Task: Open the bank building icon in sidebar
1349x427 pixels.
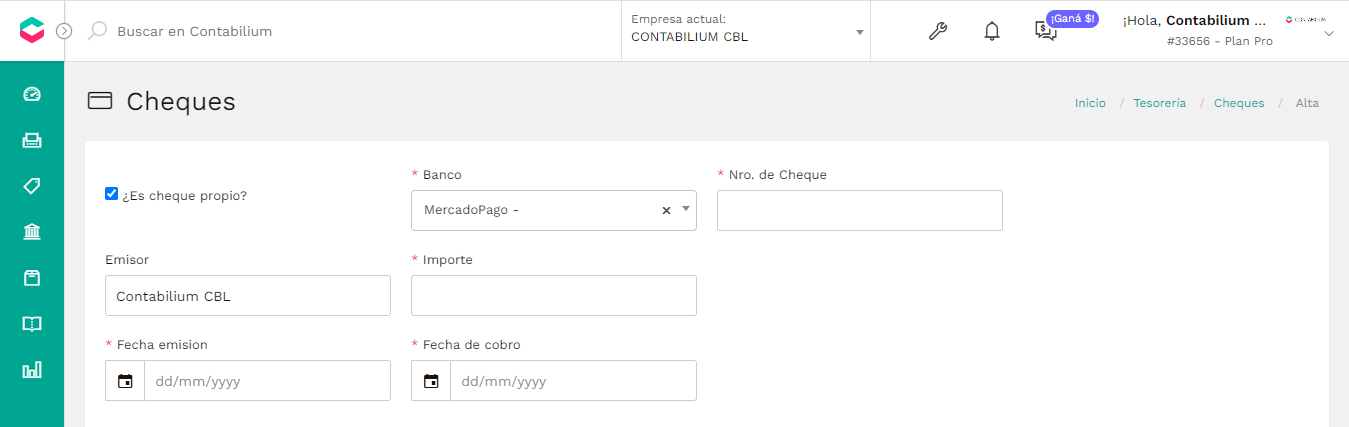Action: coord(32,232)
